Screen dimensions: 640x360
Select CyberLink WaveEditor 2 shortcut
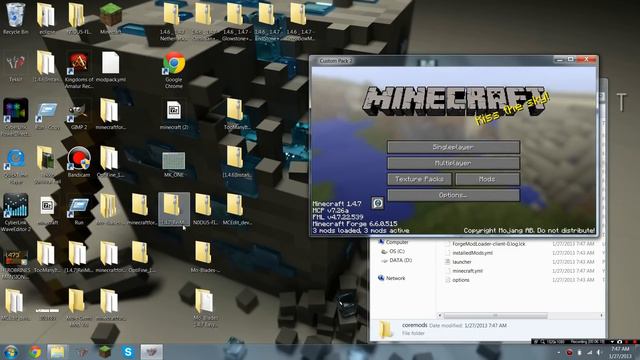pyautogui.click(x=16, y=212)
